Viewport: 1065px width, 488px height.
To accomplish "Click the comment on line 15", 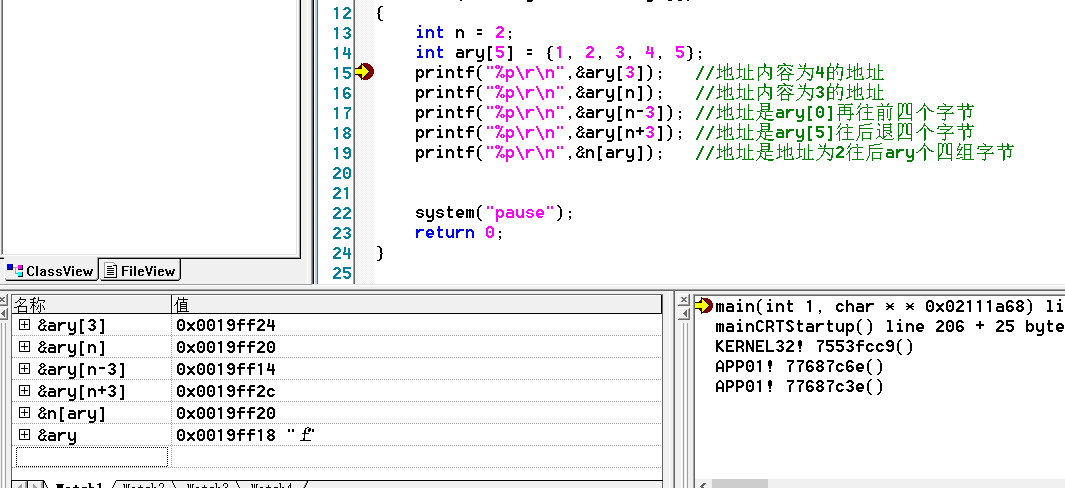I will [790, 73].
